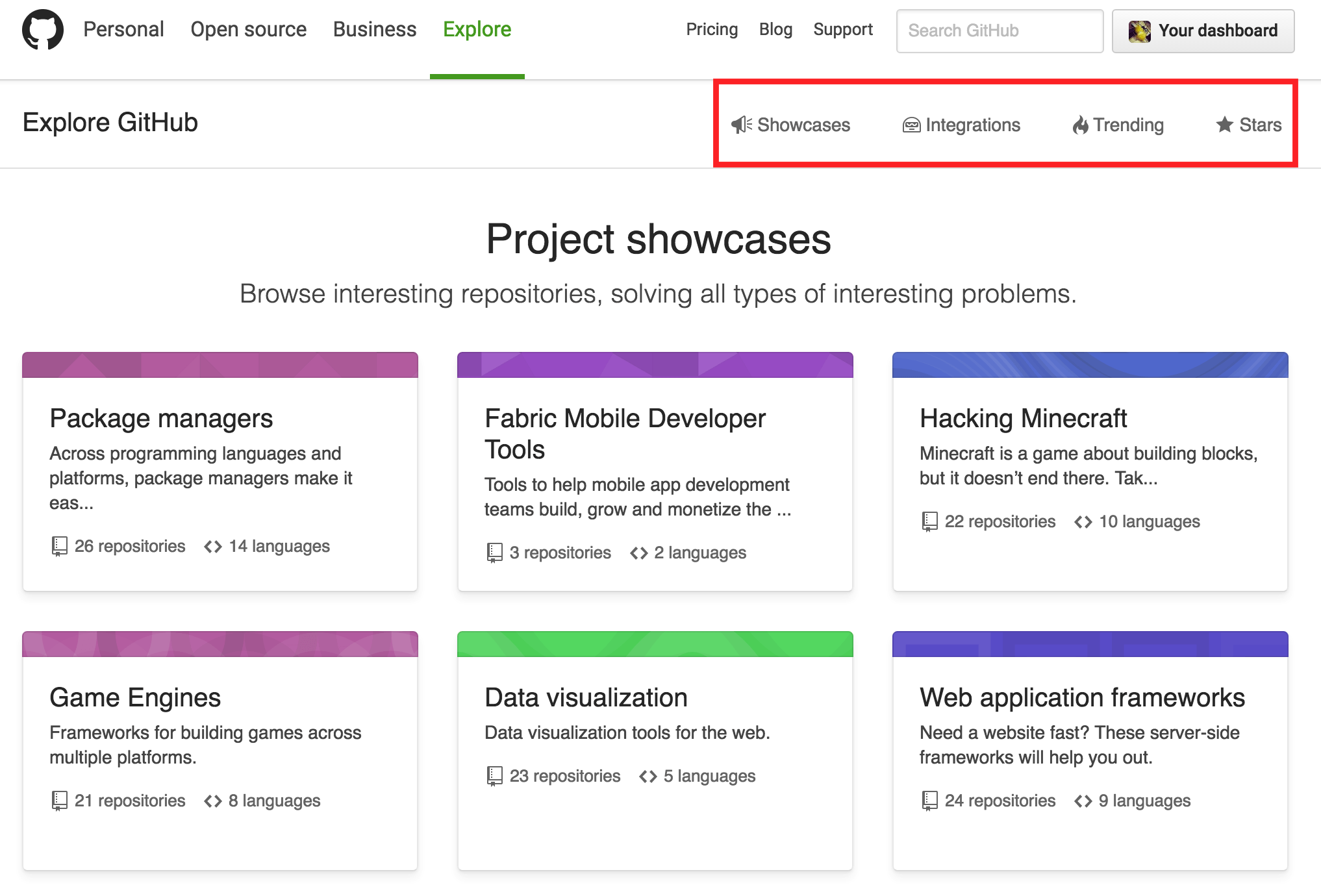Click the repo icon beside 22 repositories
This screenshot has height=896, width=1321.
pyautogui.click(x=929, y=521)
